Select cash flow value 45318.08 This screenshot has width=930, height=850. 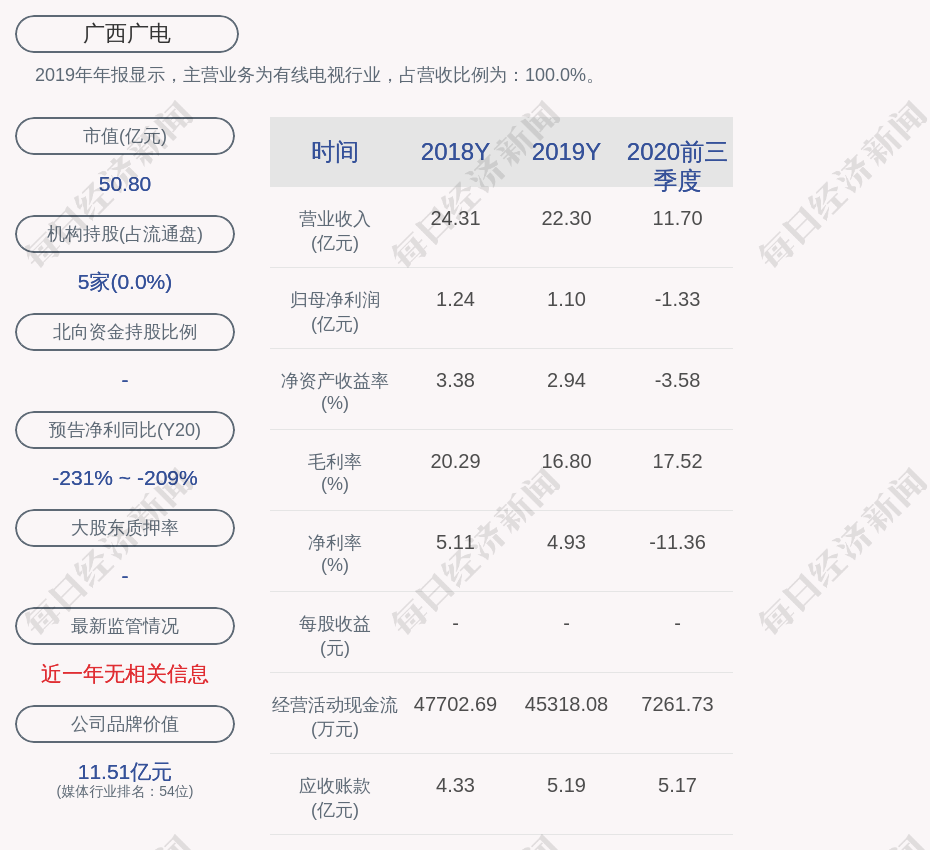(566, 704)
